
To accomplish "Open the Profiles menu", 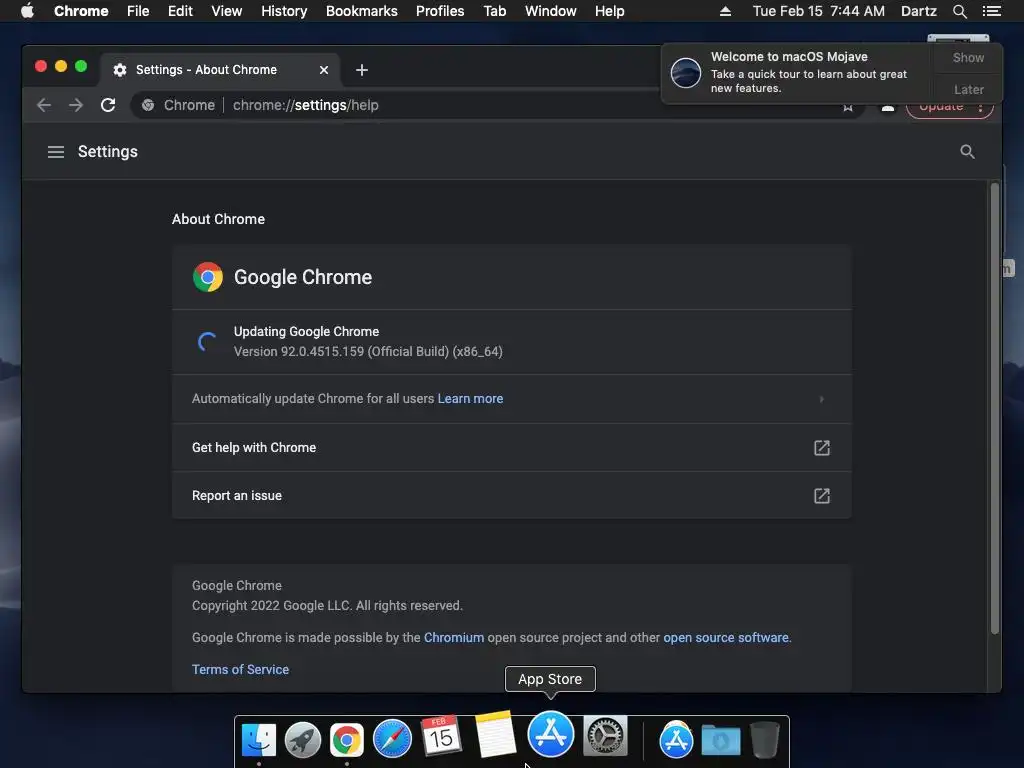I will [x=440, y=11].
